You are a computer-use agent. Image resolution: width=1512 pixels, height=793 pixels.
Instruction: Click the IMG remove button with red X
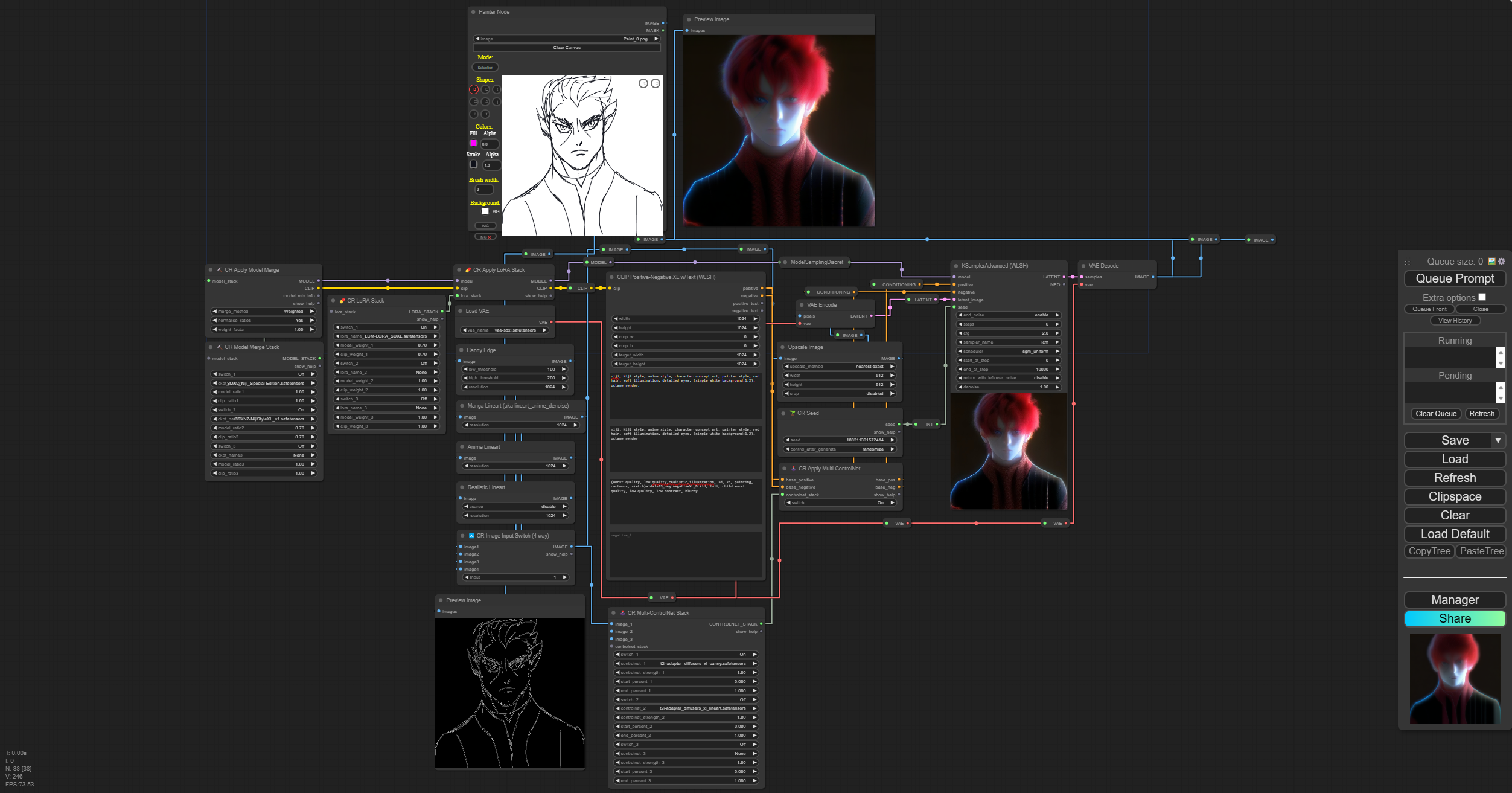point(485,237)
